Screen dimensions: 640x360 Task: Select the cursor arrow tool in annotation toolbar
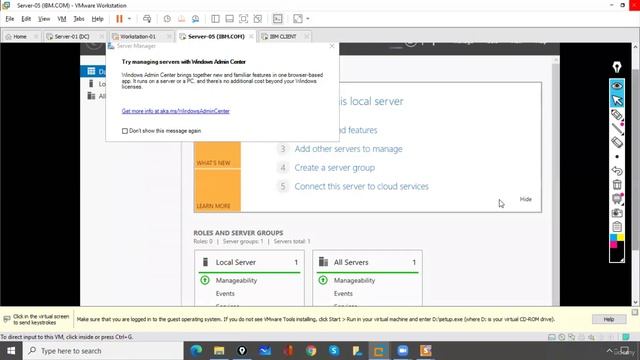point(617,100)
